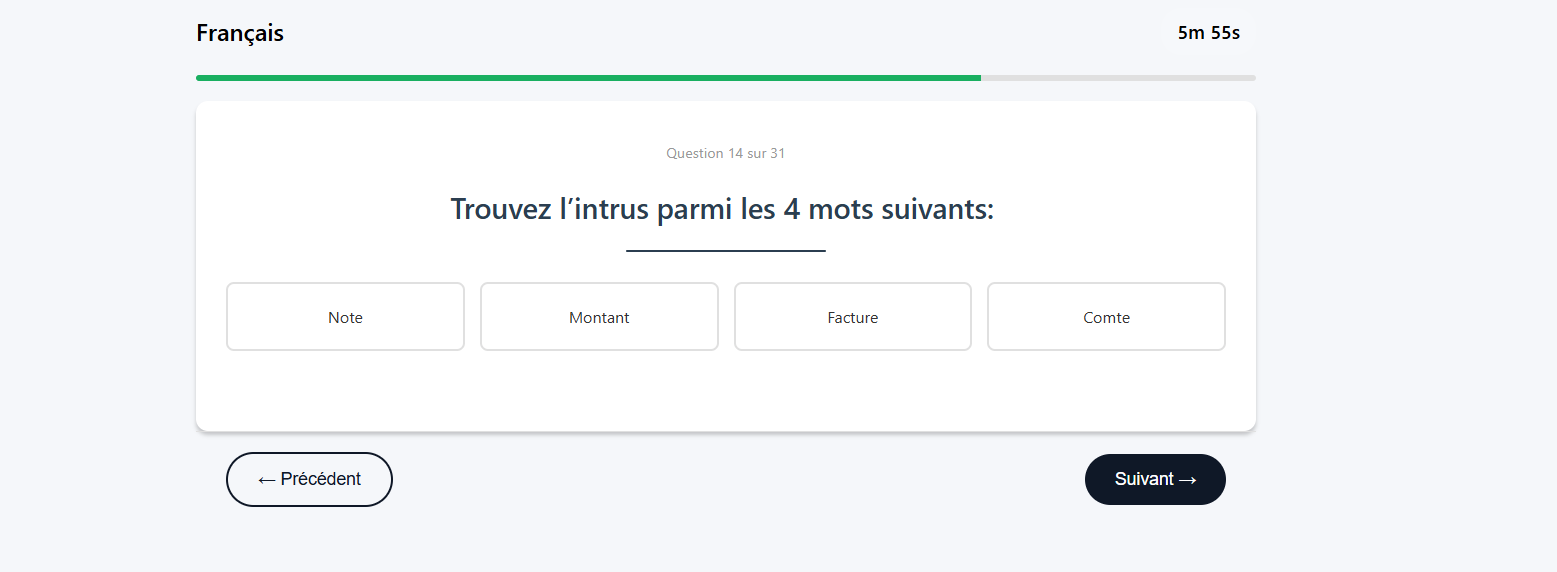Image resolution: width=1557 pixels, height=572 pixels.
Task: Click the "Français" section heading
Action: (240, 33)
